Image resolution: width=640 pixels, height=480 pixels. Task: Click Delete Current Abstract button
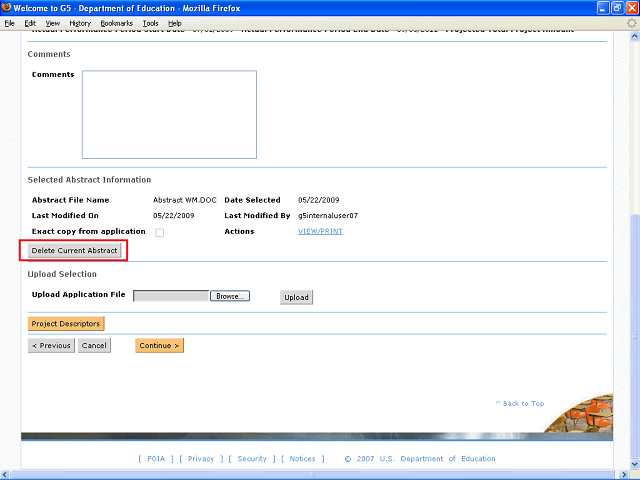coord(74,251)
